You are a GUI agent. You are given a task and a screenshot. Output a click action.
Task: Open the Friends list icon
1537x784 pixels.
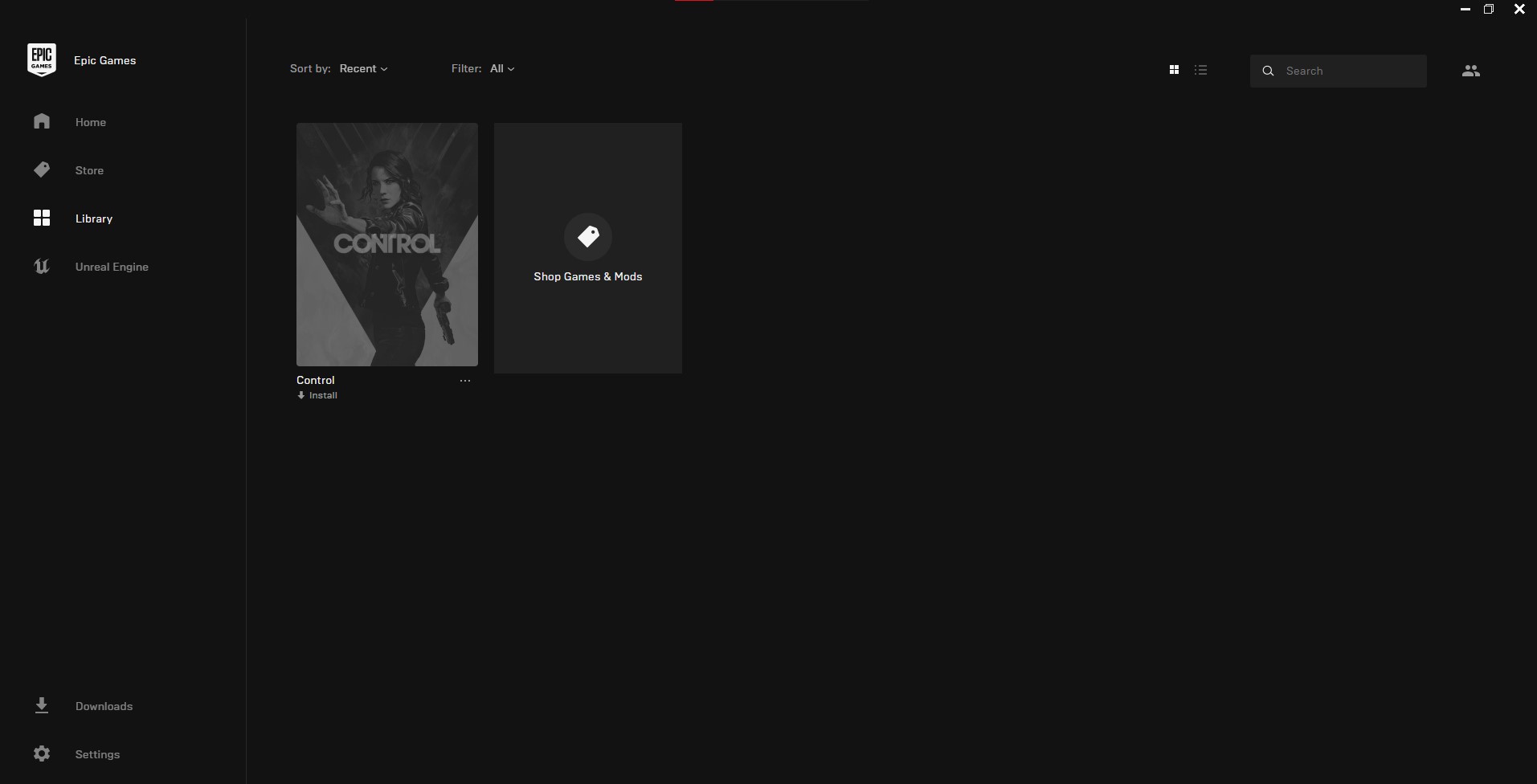[1470, 71]
